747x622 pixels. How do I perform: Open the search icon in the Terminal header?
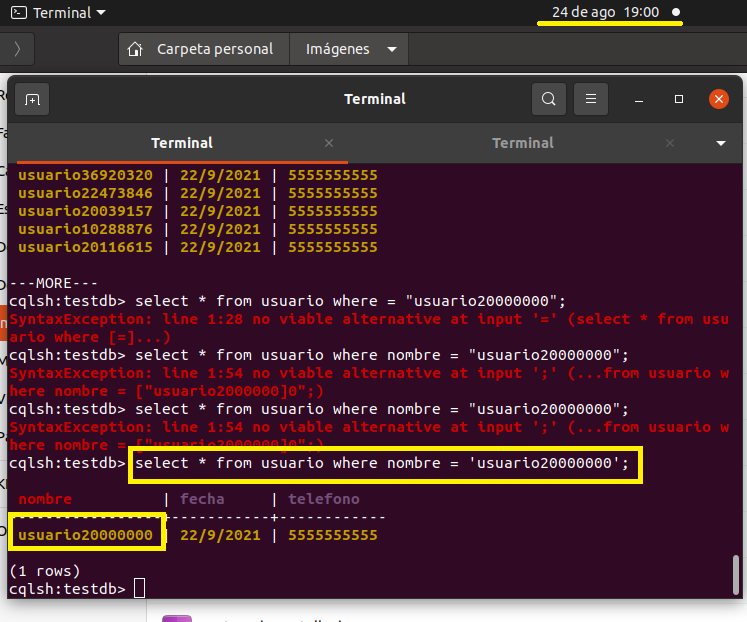(549, 99)
